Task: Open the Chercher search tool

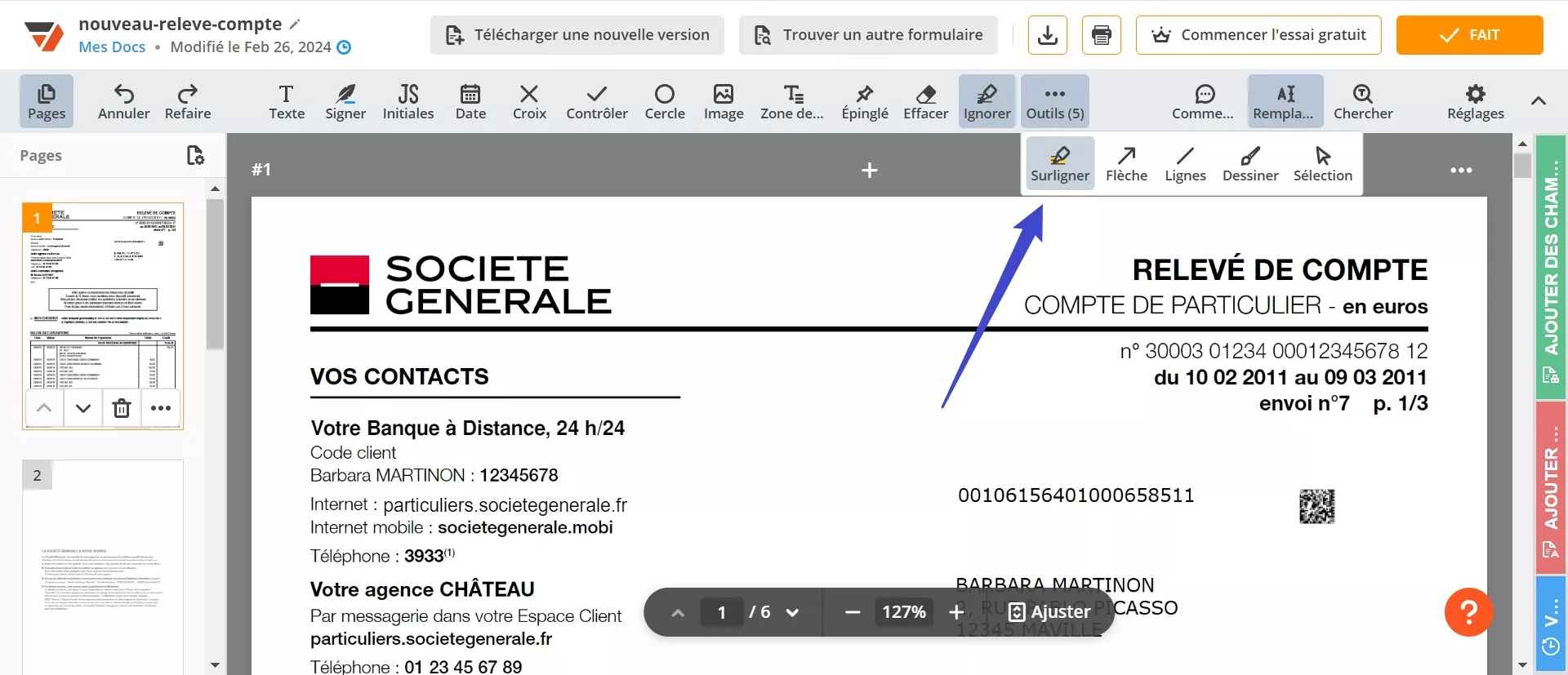Action: pos(1363,101)
